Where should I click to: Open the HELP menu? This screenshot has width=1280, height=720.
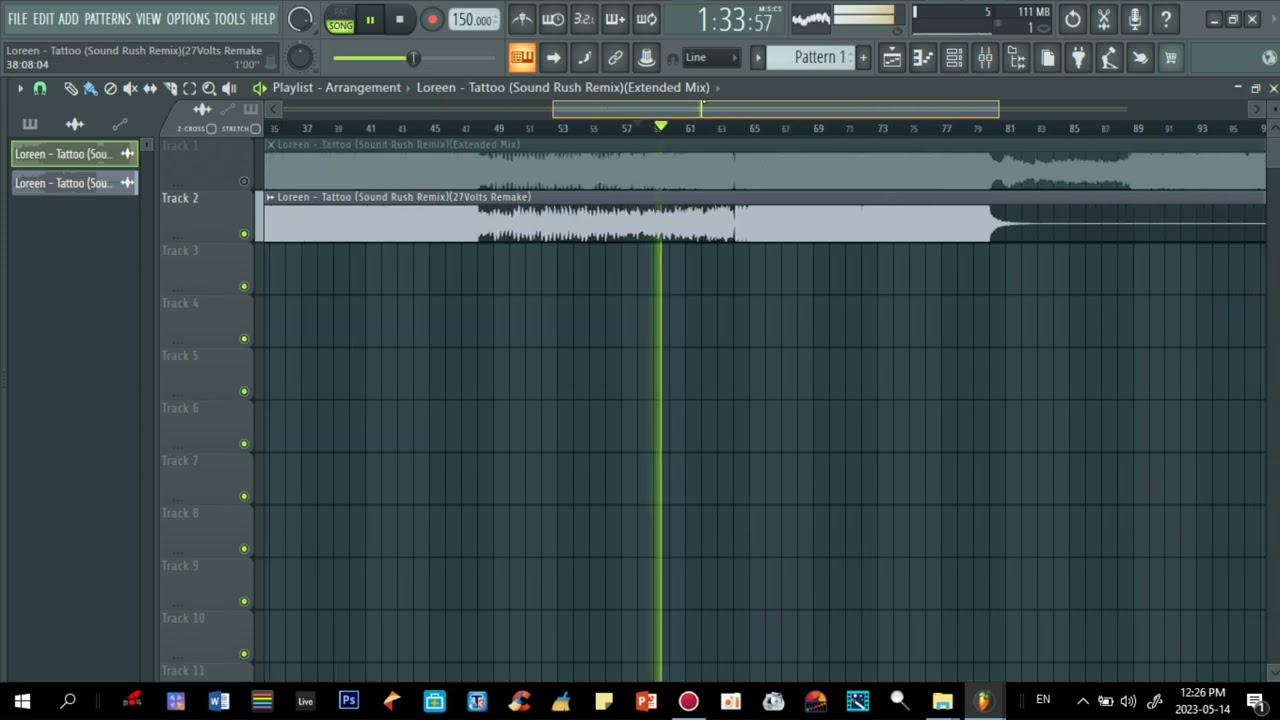[x=263, y=19]
